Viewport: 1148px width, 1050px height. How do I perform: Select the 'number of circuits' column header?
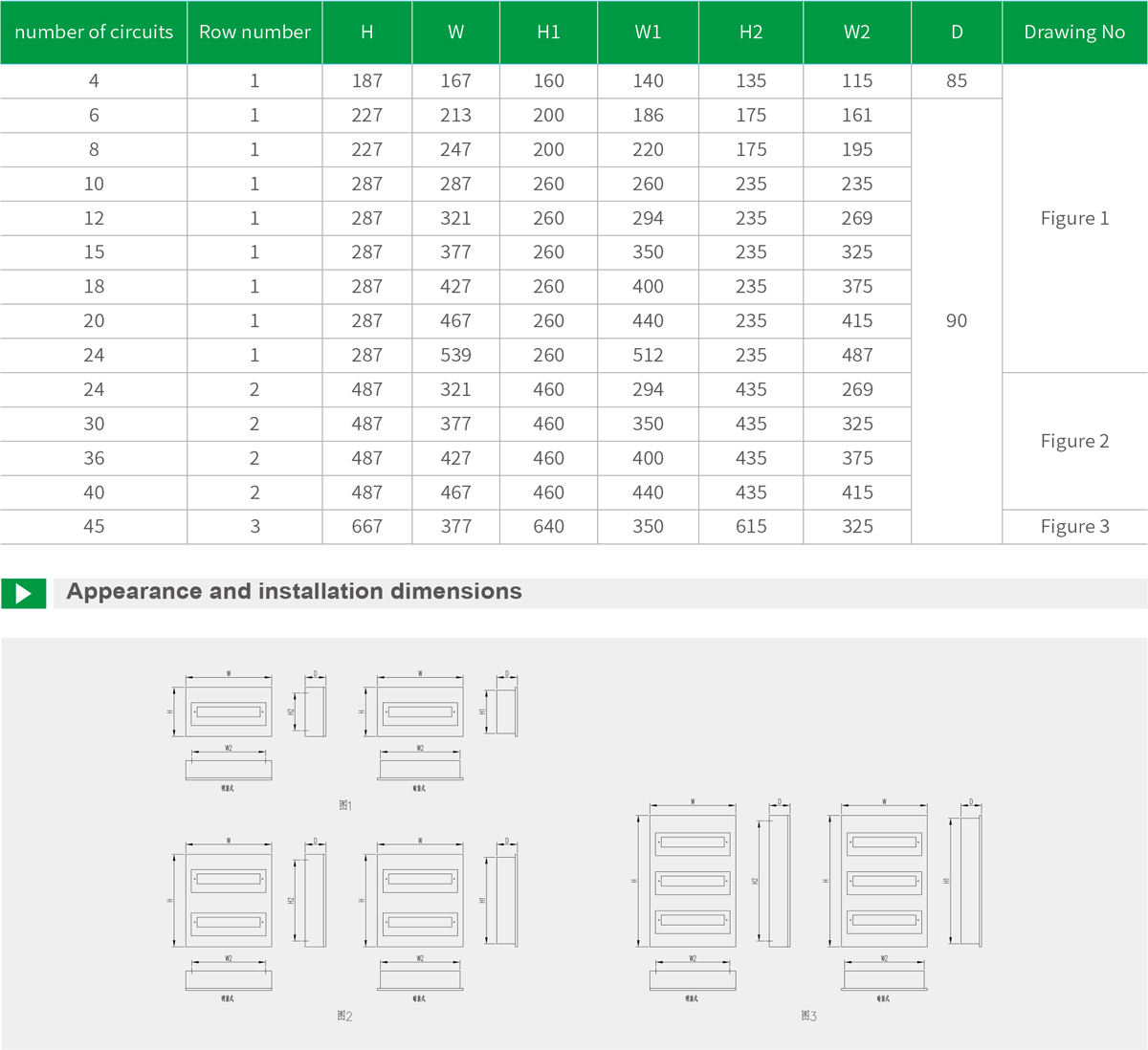[94, 33]
